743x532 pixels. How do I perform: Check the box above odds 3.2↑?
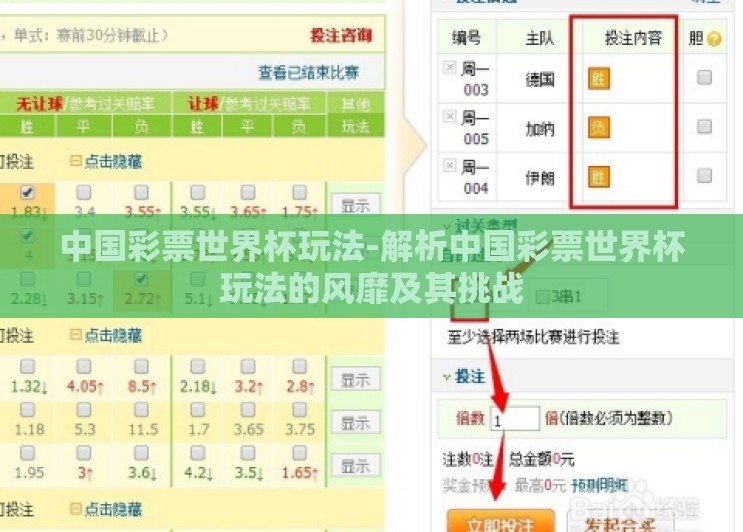[x=248, y=366]
